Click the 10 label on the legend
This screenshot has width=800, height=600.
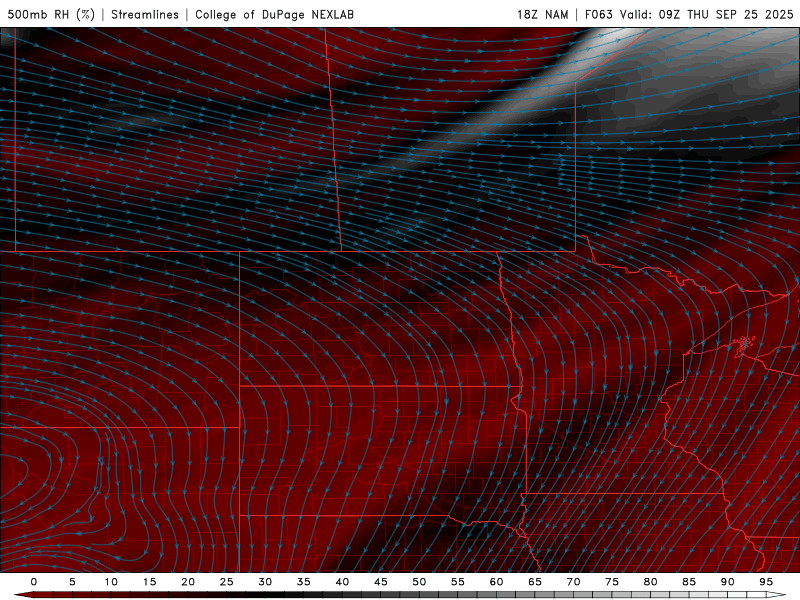pos(111,582)
